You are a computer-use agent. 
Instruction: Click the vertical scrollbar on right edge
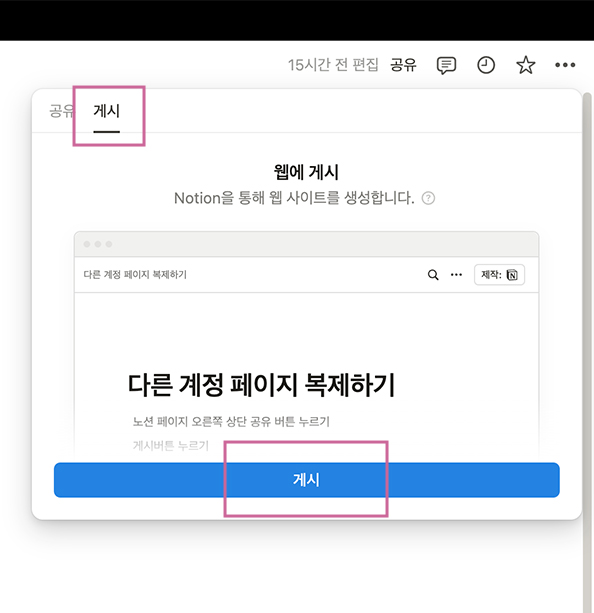coord(587,352)
